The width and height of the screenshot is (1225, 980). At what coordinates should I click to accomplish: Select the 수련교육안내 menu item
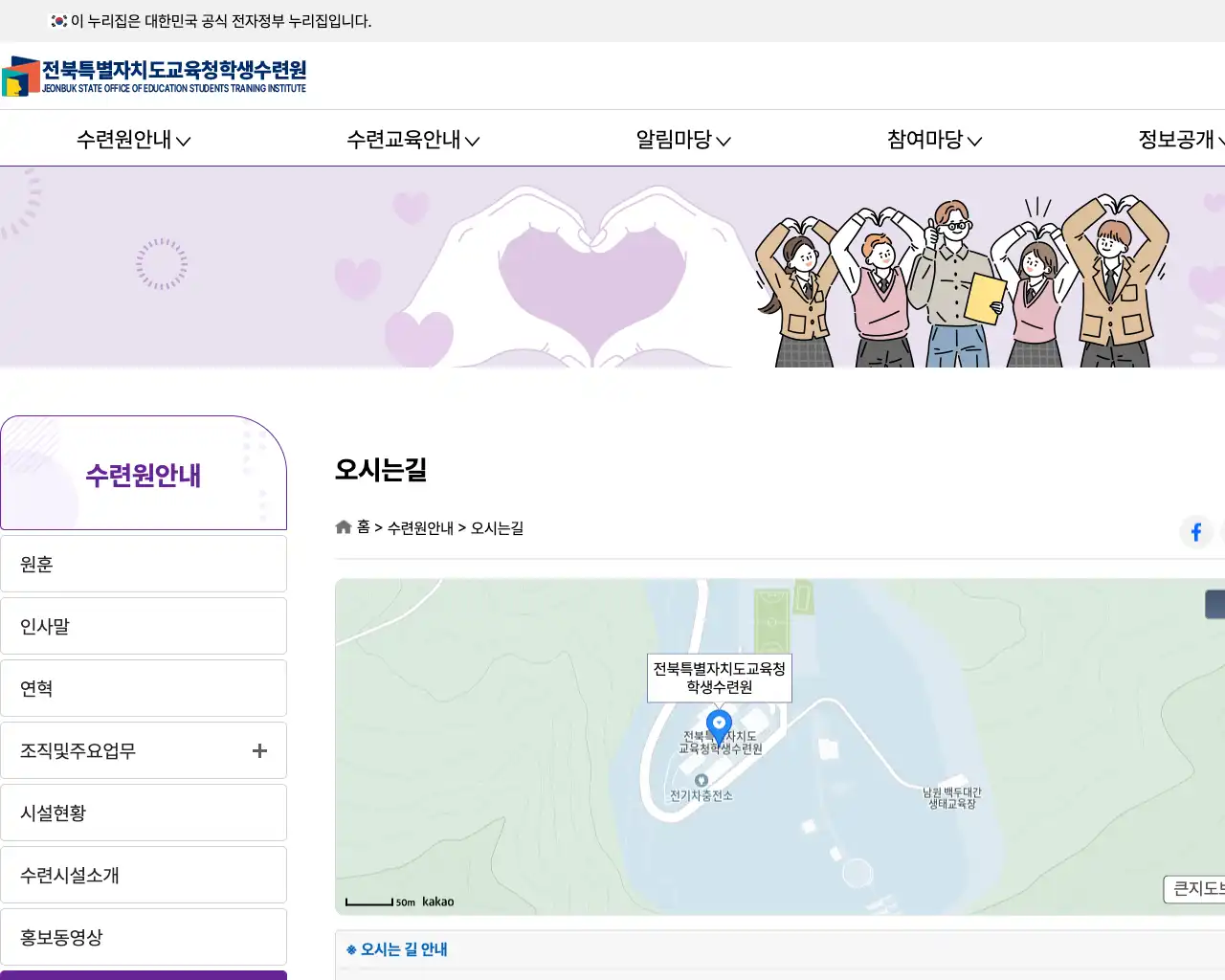click(x=412, y=140)
